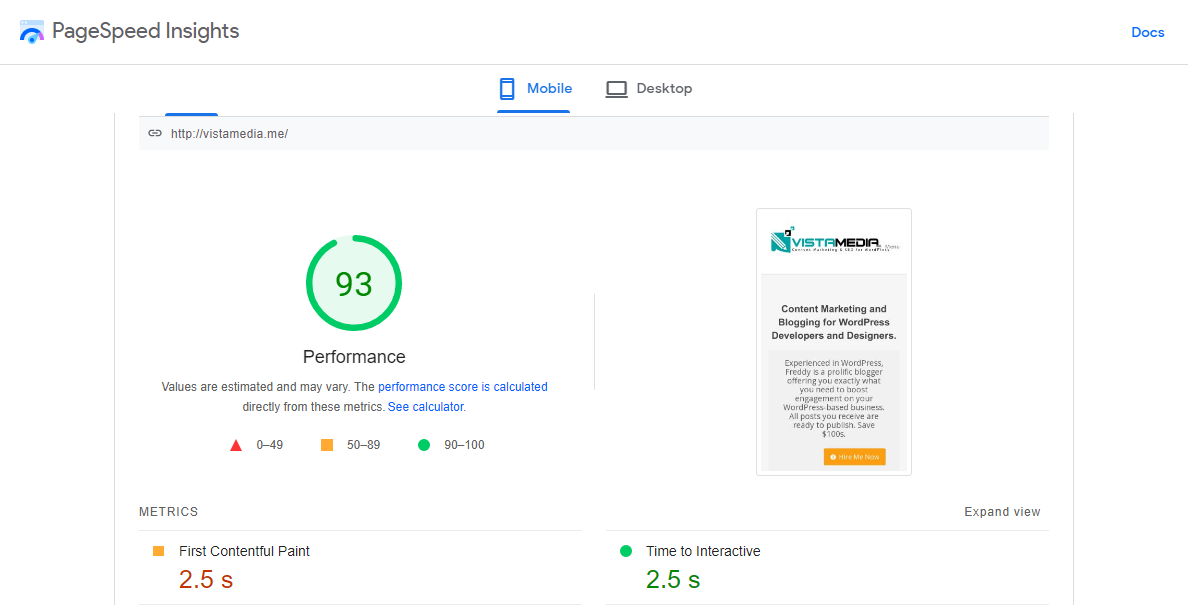
Task: Click the orange square beside First Contentful Paint
Action: [158, 551]
